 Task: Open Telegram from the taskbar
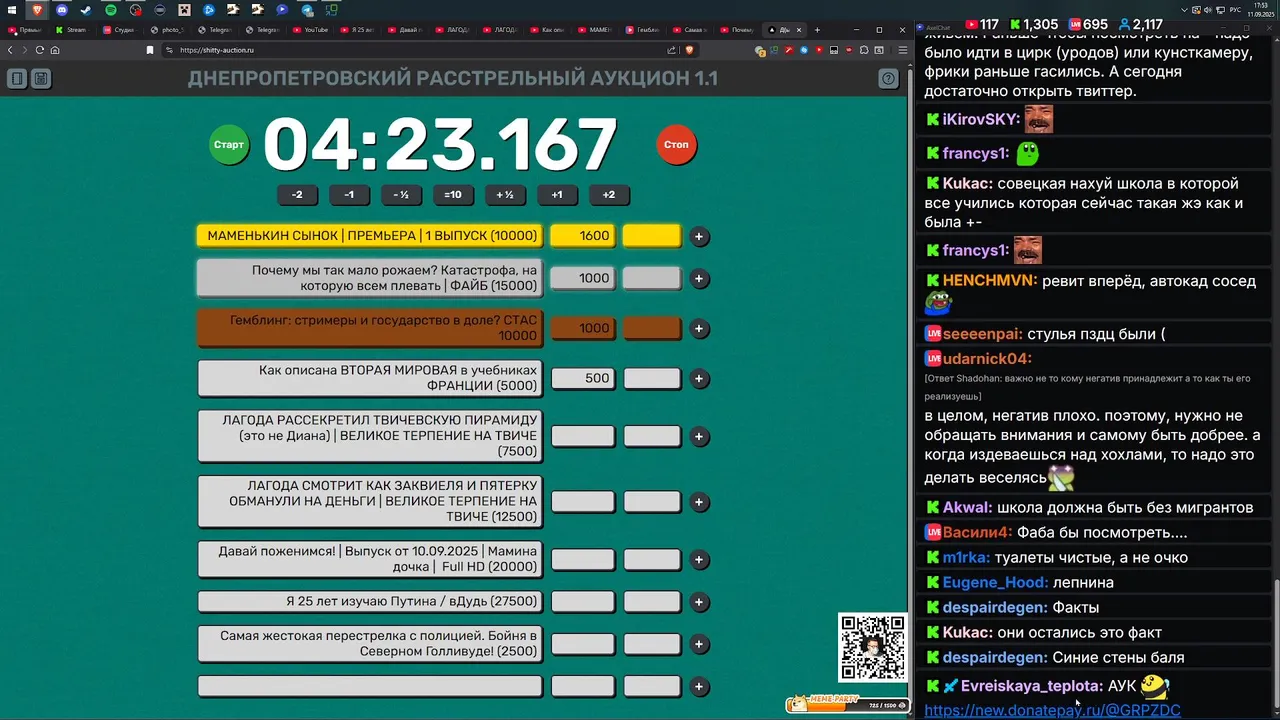[x=307, y=10]
